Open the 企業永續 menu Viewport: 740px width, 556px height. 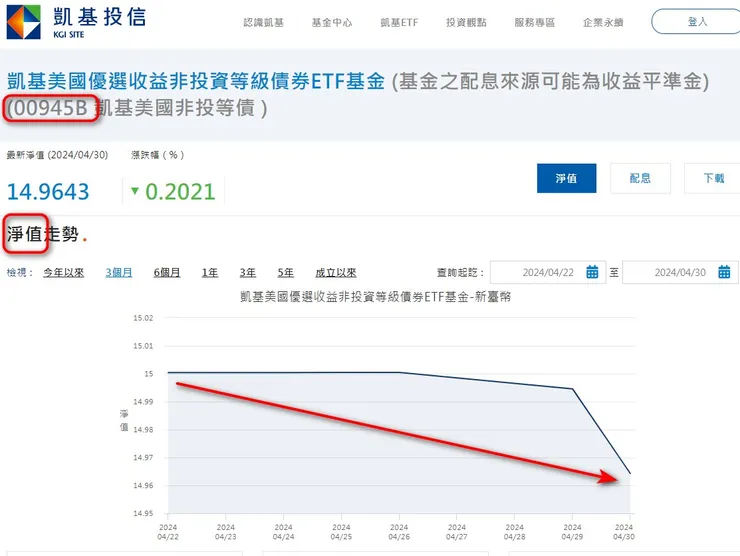tap(603, 22)
